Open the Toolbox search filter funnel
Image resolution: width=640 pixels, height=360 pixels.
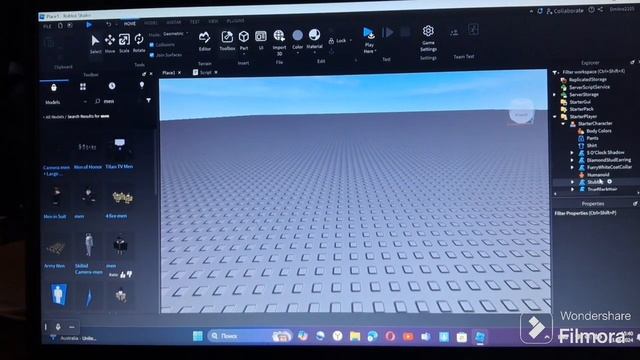pos(149,100)
